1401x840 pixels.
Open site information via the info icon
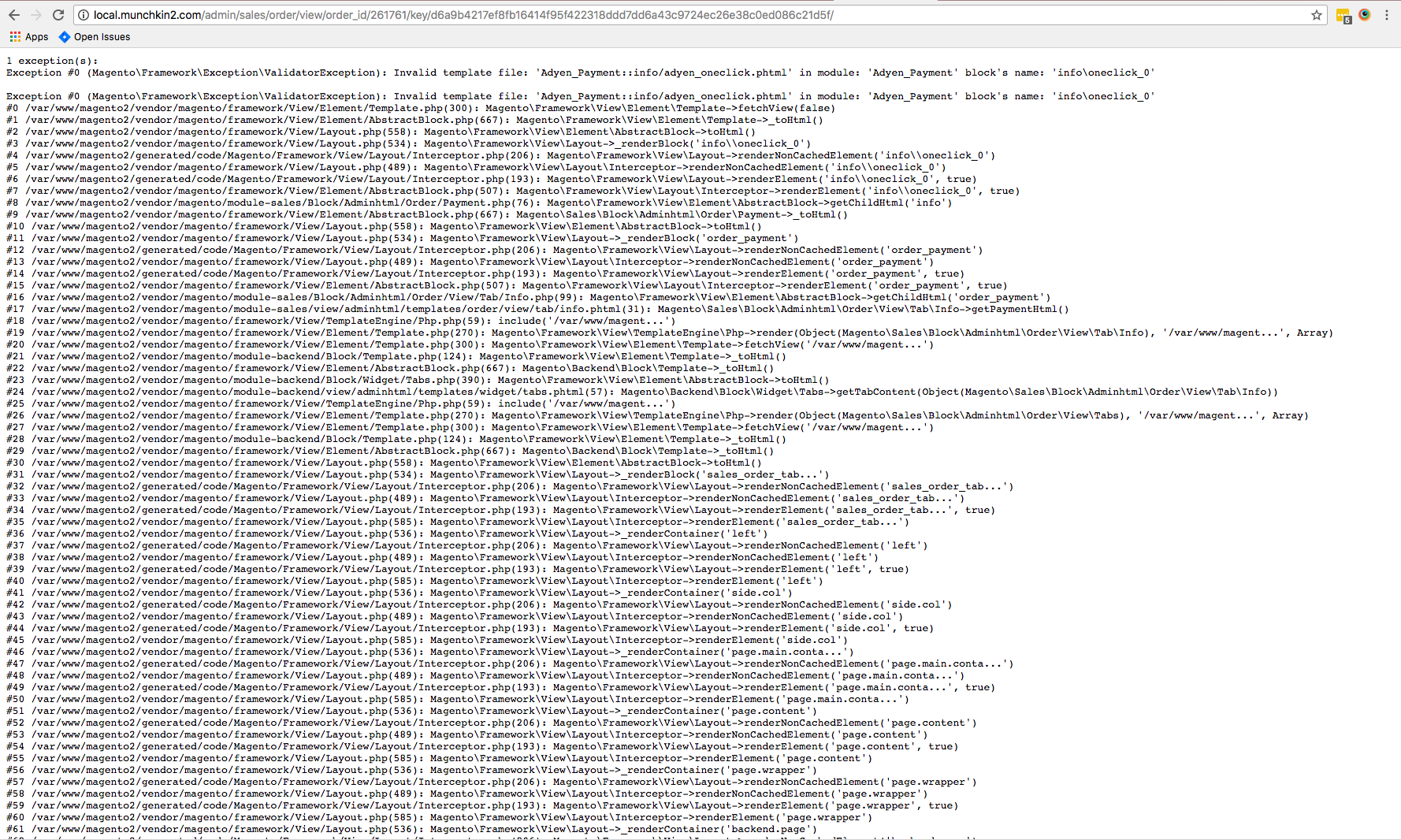click(x=84, y=14)
